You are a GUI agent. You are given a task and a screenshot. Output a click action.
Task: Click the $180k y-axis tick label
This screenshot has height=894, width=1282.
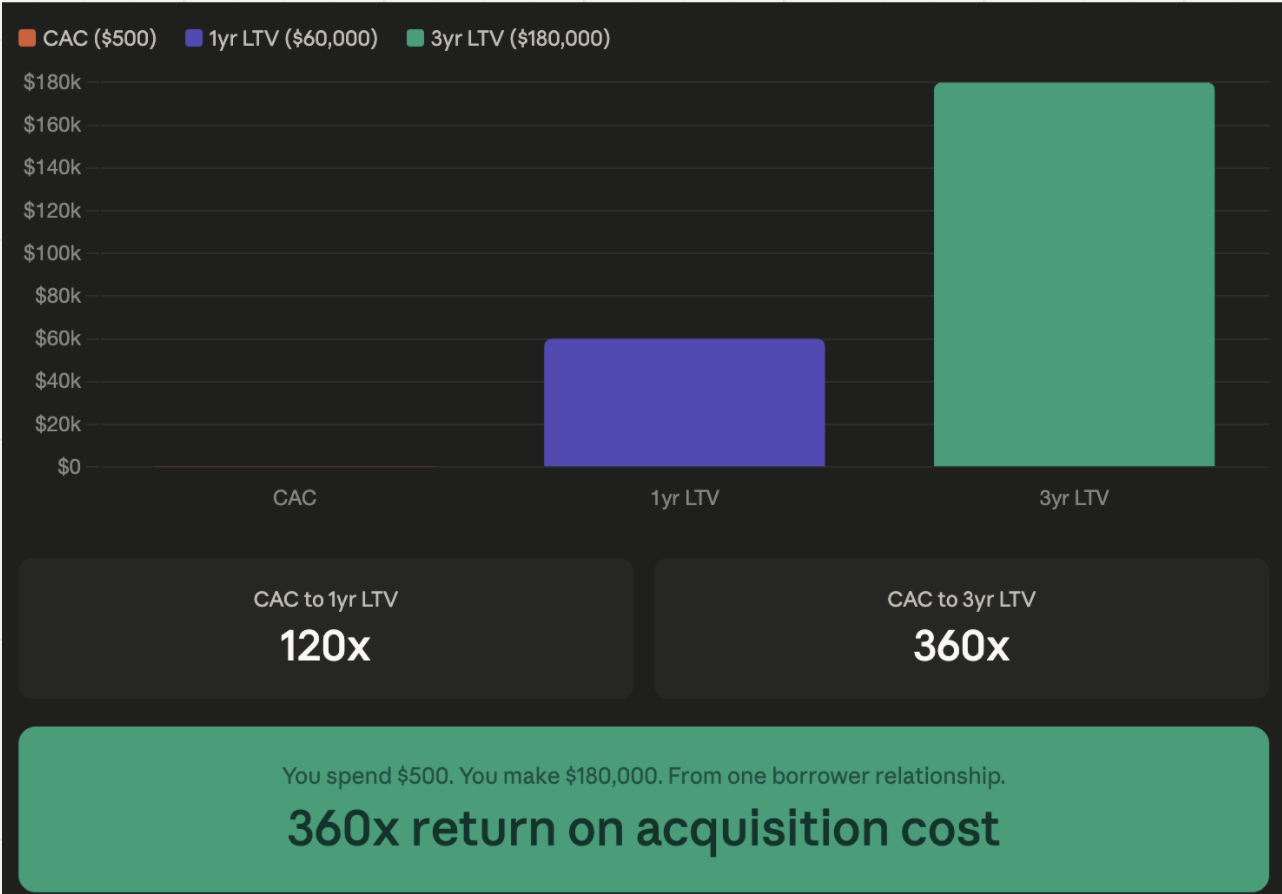click(52, 82)
